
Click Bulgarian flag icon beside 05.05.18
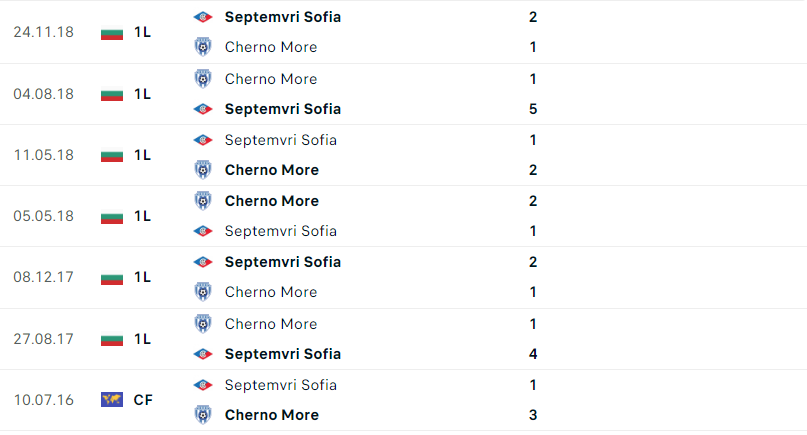[x=112, y=216]
